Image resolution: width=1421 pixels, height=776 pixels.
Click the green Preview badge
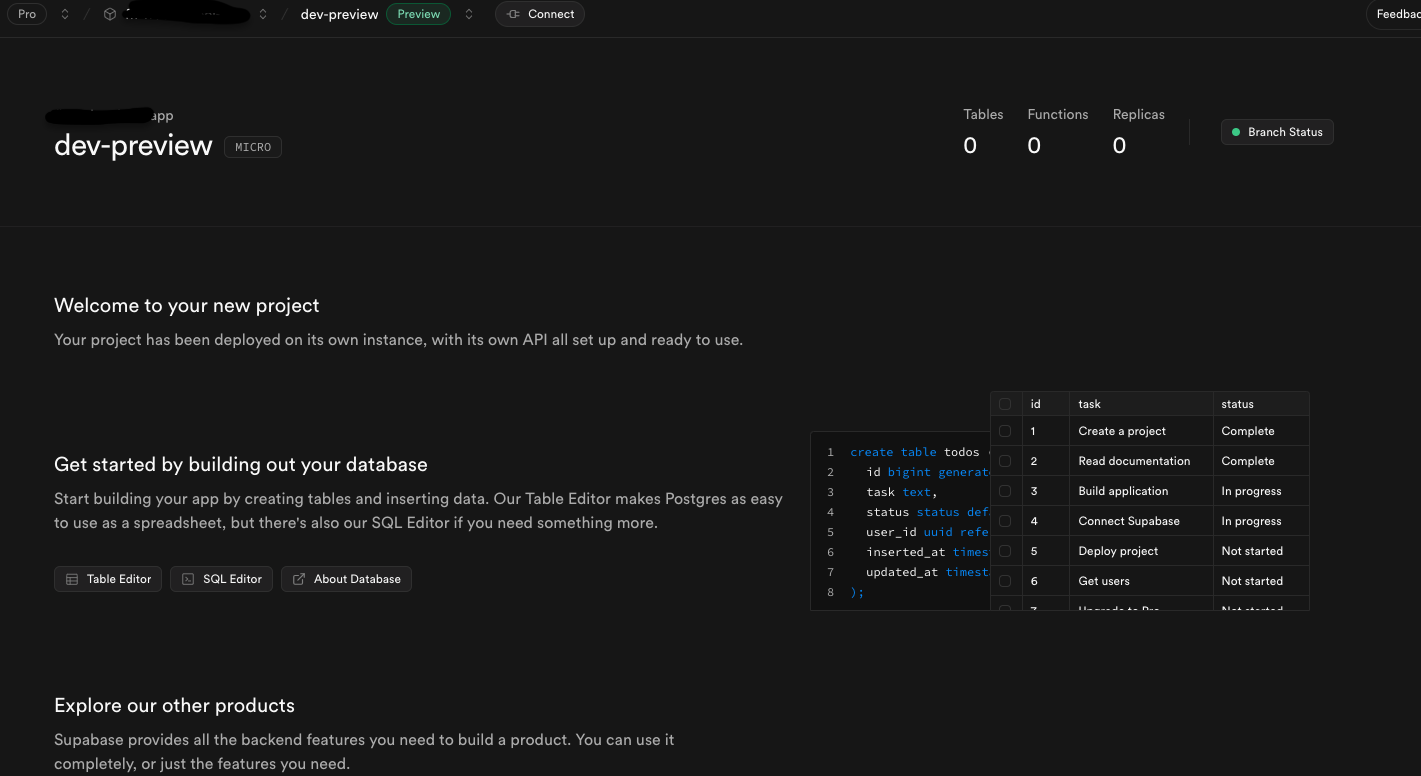tap(419, 14)
